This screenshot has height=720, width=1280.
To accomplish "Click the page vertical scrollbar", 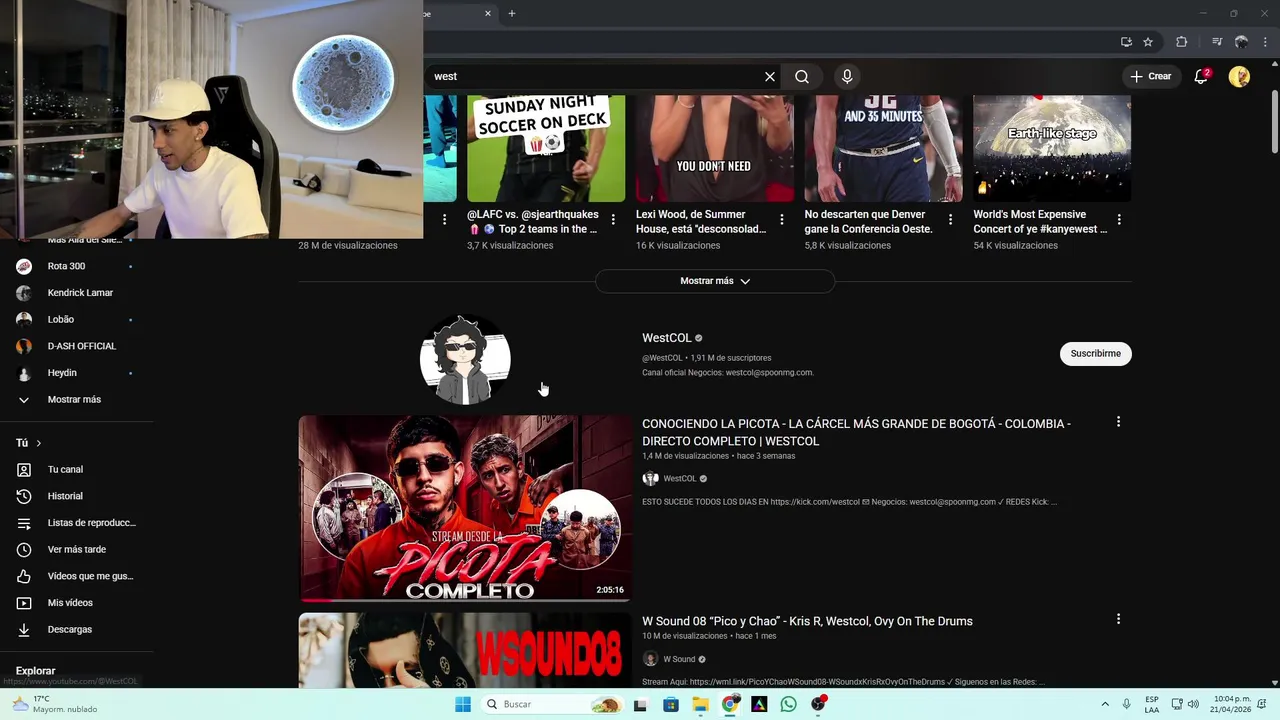I will 1274,124.
